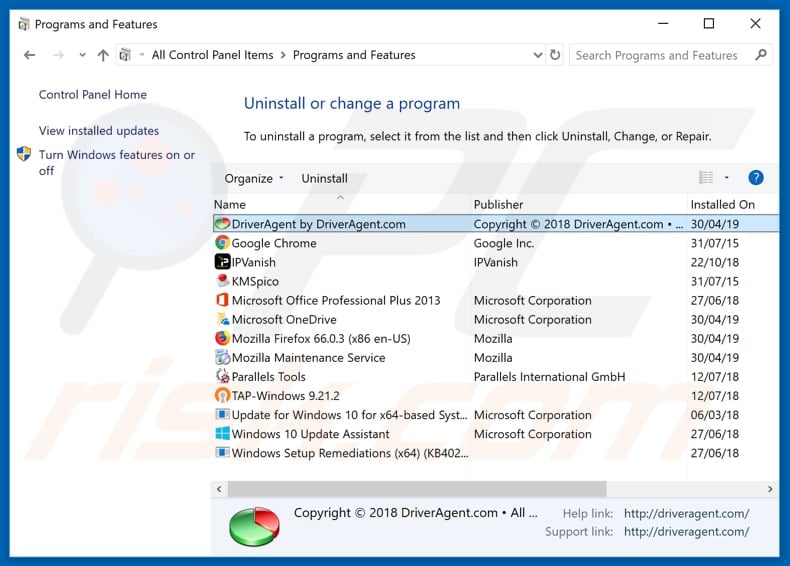Screen dimensions: 790x566
Task: Click the view layout icon
Action: coord(706,177)
